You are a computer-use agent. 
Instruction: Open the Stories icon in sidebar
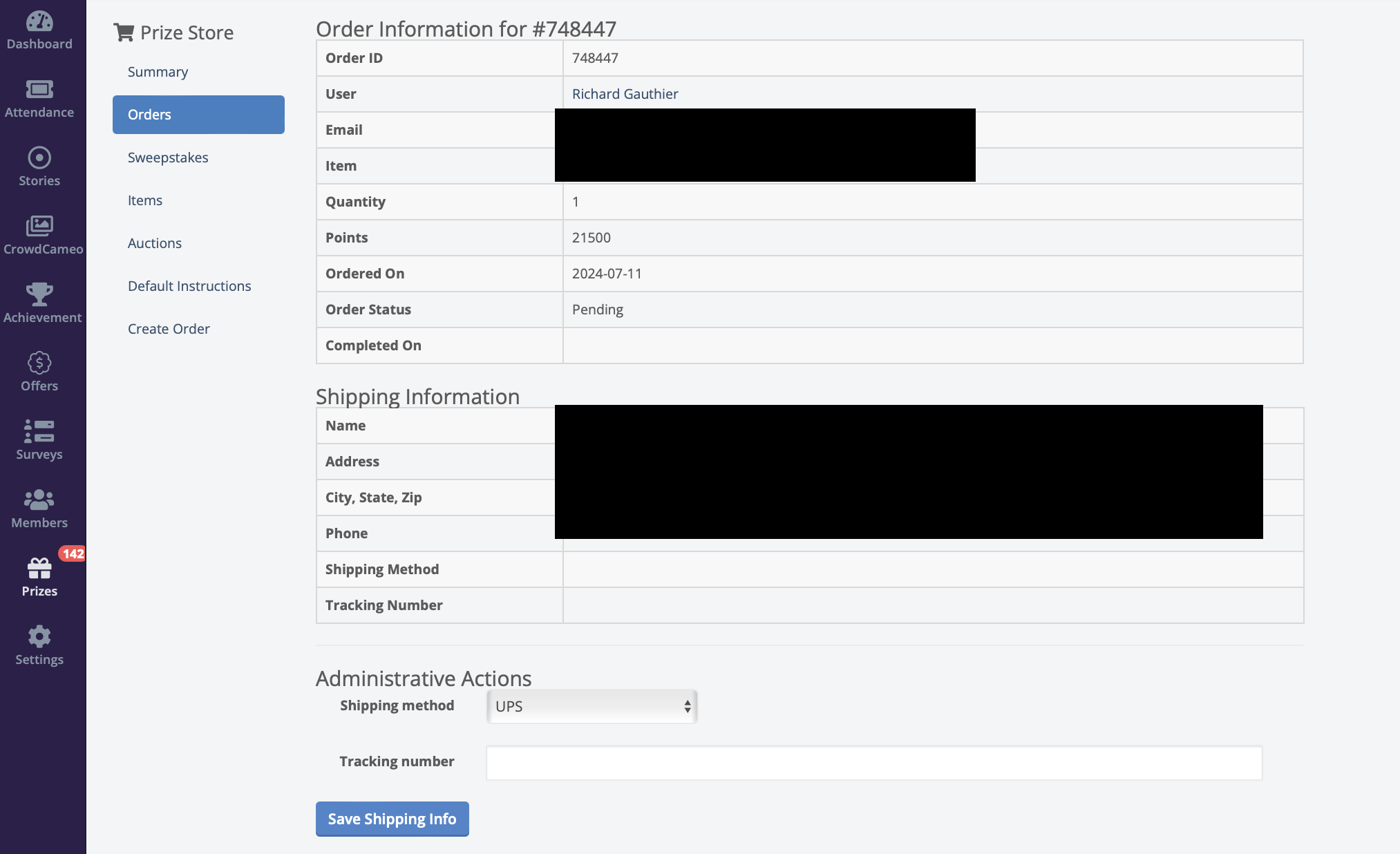point(39,158)
